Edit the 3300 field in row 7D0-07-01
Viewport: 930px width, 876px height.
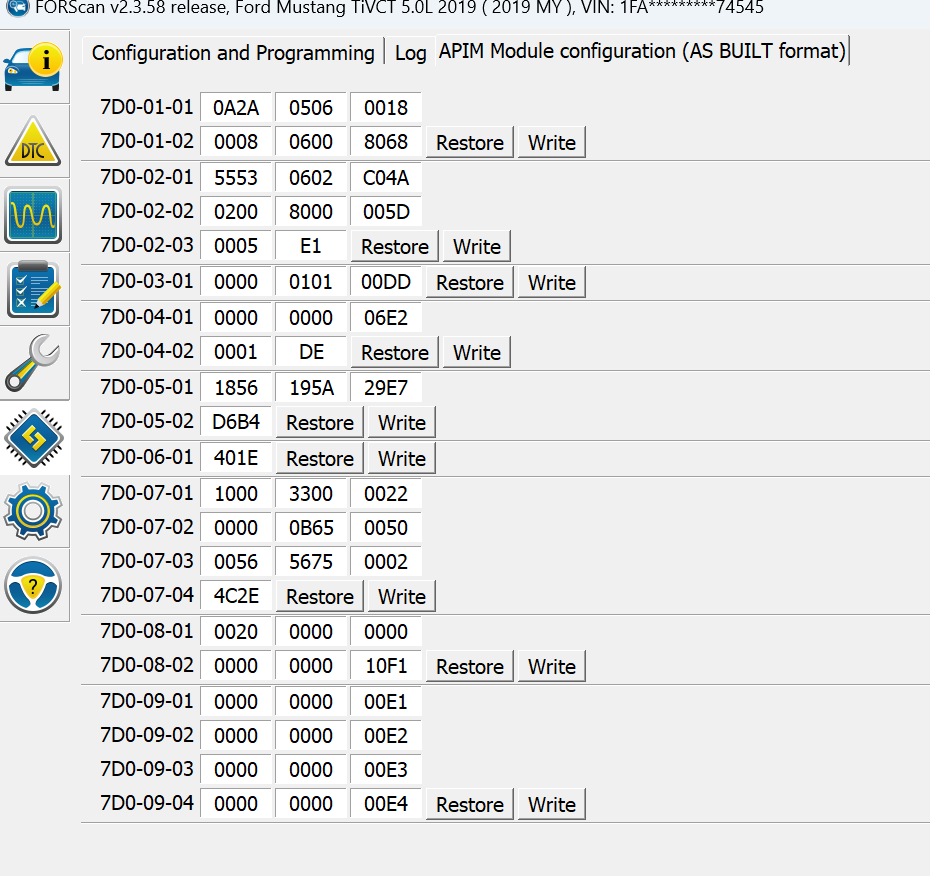coord(311,493)
